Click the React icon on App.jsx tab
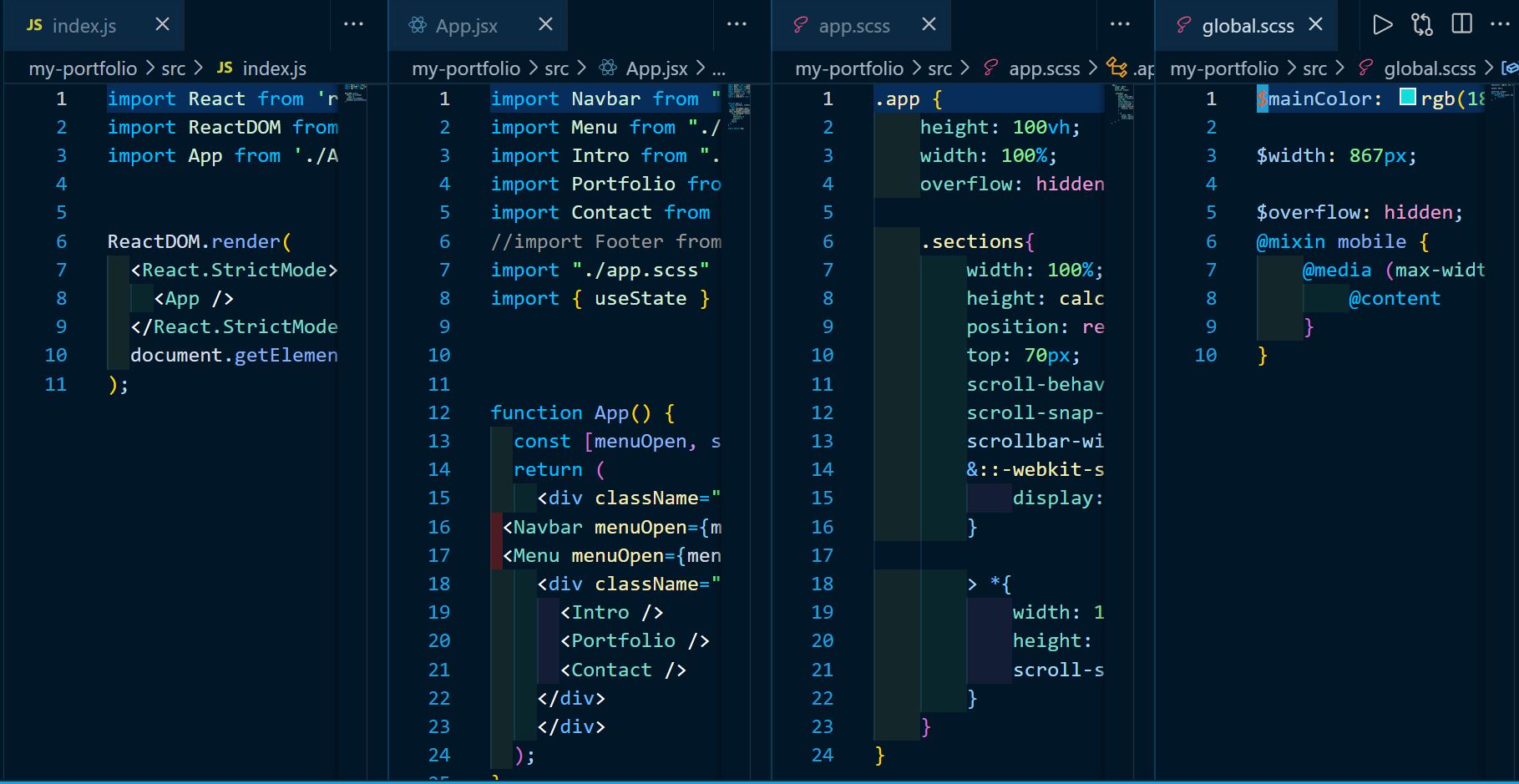The image size is (1519, 784). click(418, 25)
